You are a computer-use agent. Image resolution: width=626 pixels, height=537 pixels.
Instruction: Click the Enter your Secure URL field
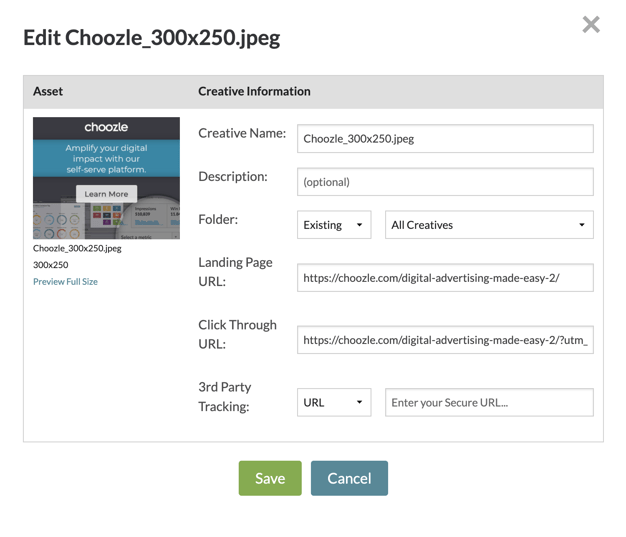point(489,403)
